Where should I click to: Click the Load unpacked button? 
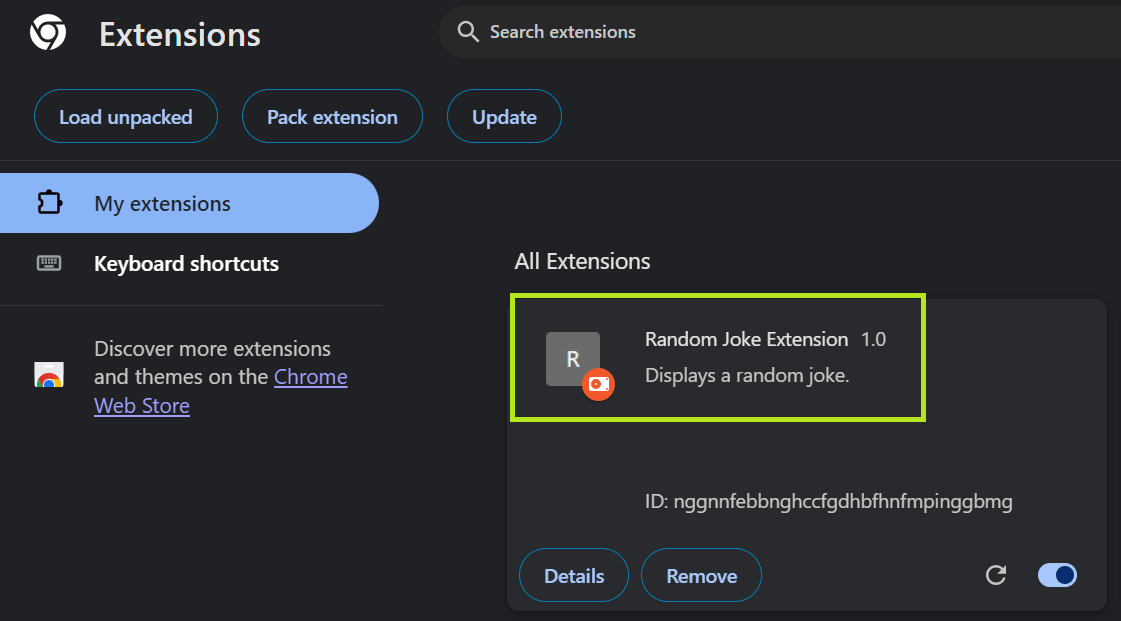point(125,116)
